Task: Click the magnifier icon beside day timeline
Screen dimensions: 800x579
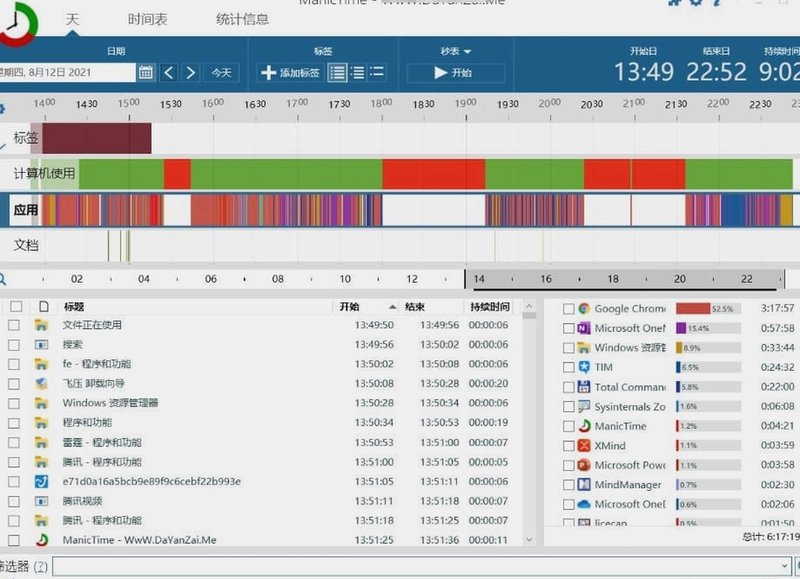Action: (3, 279)
